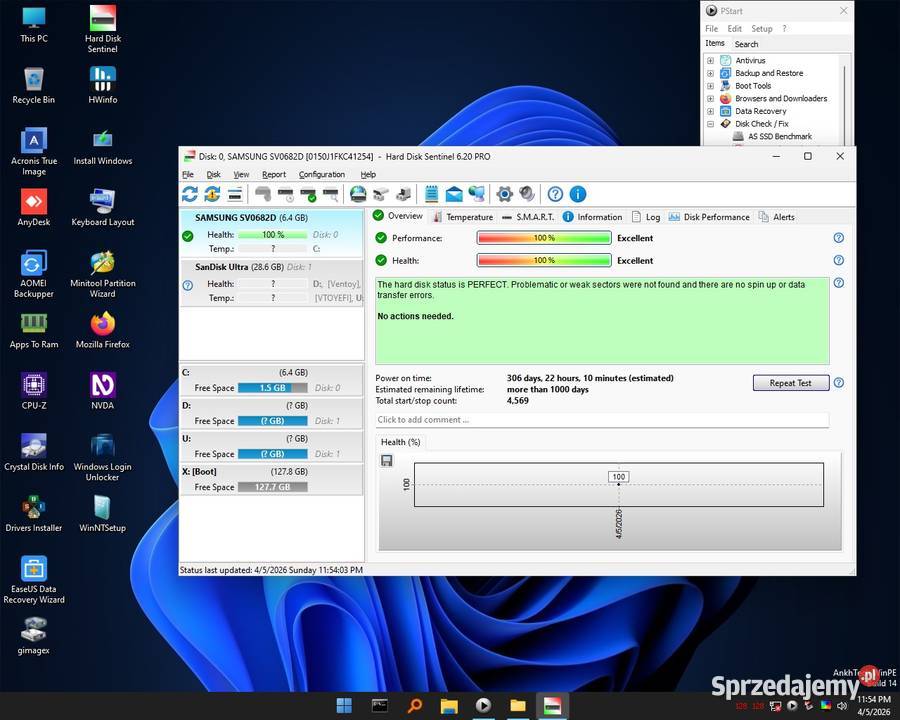Image resolution: width=900 pixels, height=720 pixels.
Task: Expand the Data Recovery tree node
Action: (710, 111)
